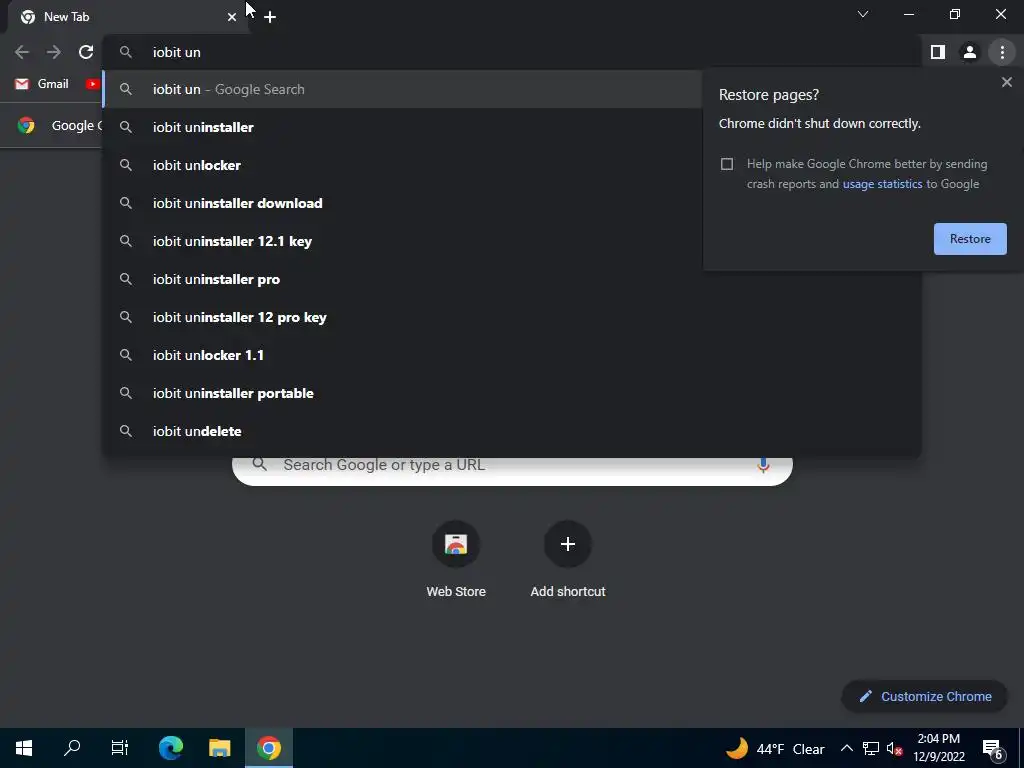Open Task View on taskbar

[x=120, y=748]
